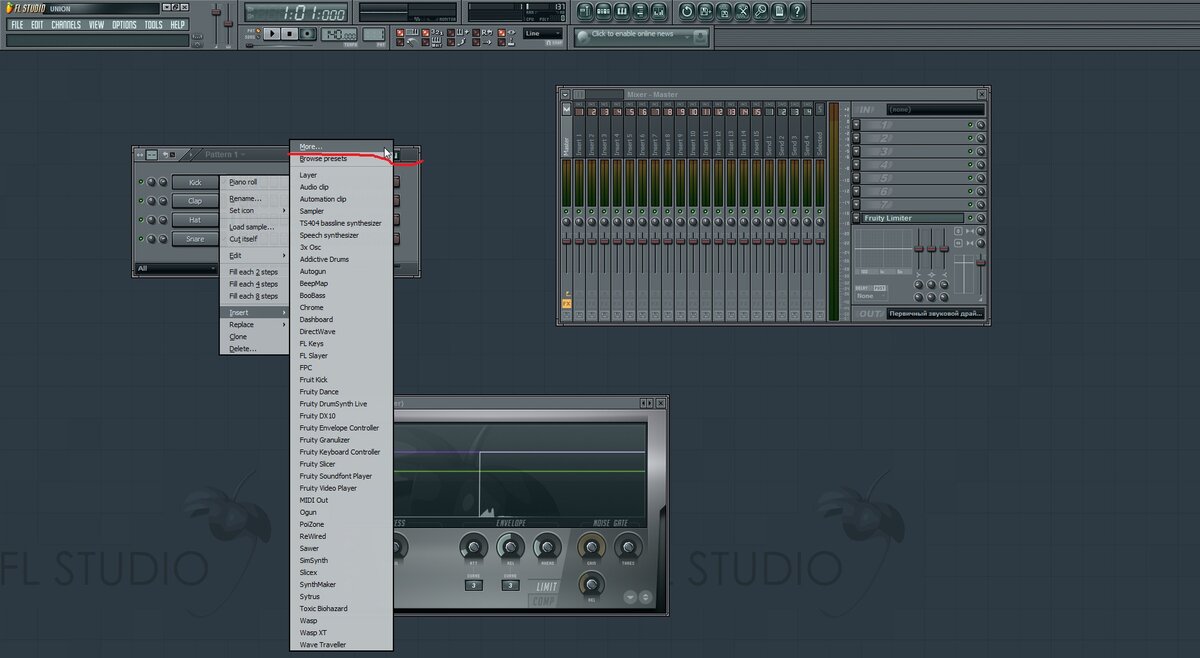Toggle the Clap channel mute LED
This screenshot has width=1200, height=658.
coord(140,201)
